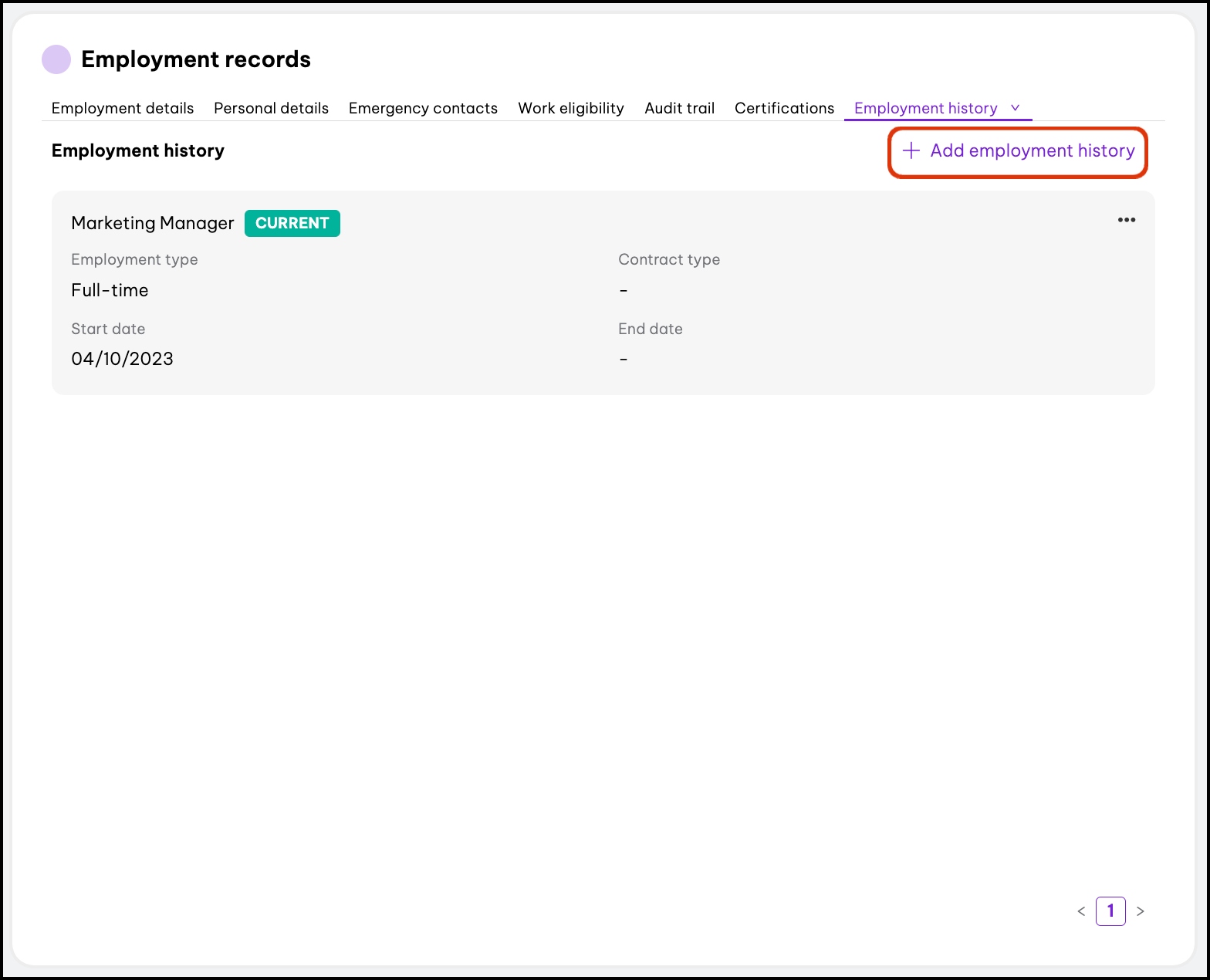Expand the chevron on Employment history tab
Viewport: 1210px width, 980px height.
1016,108
